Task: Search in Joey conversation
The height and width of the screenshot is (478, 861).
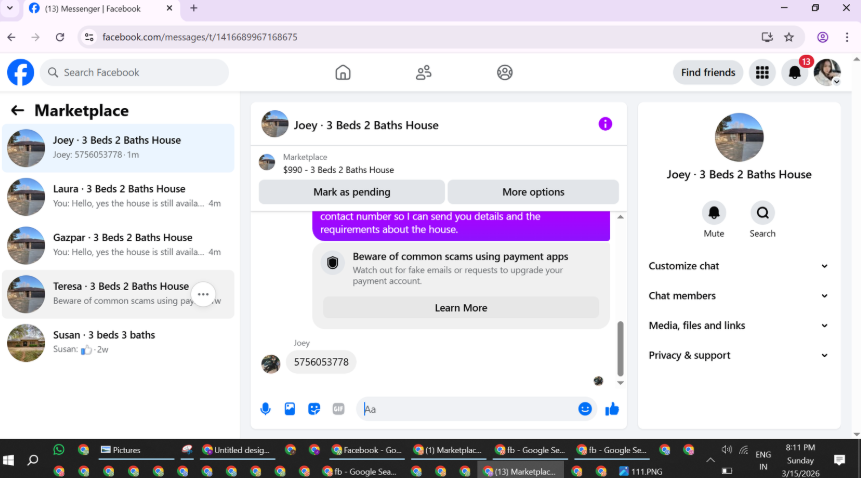Action: pyautogui.click(x=762, y=213)
